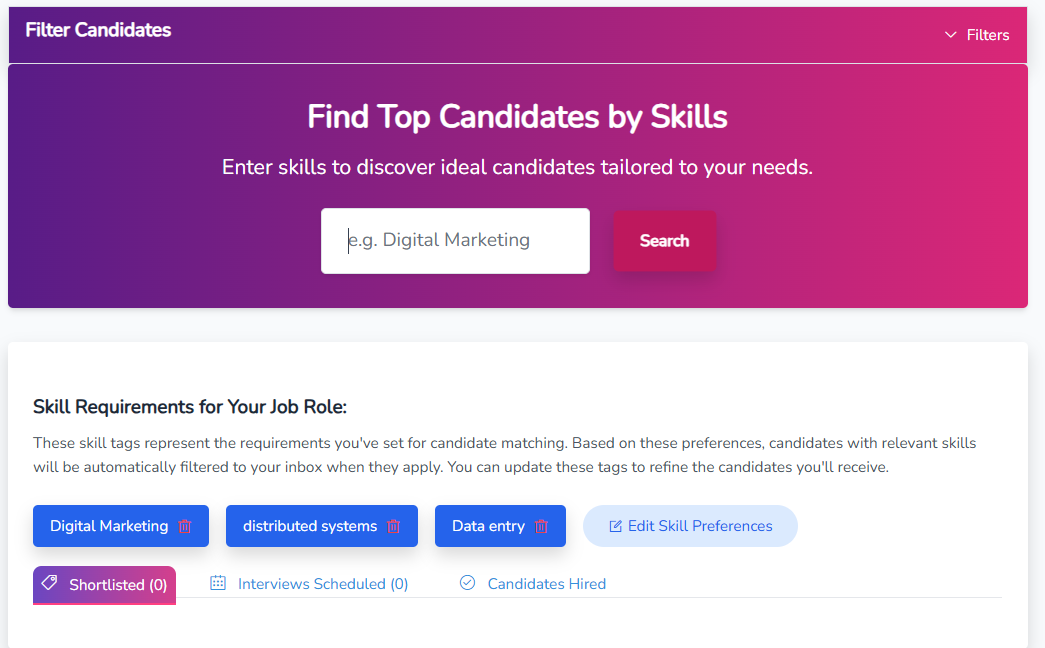
Task: Select the Candidates Hired tab
Action: [x=546, y=584]
